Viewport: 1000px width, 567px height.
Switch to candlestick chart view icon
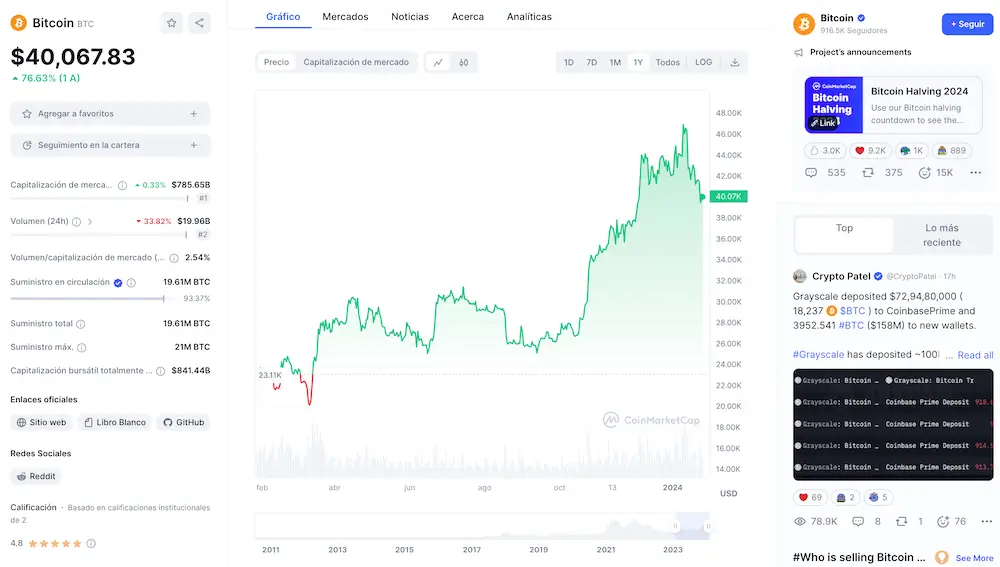tap(464, 62)
